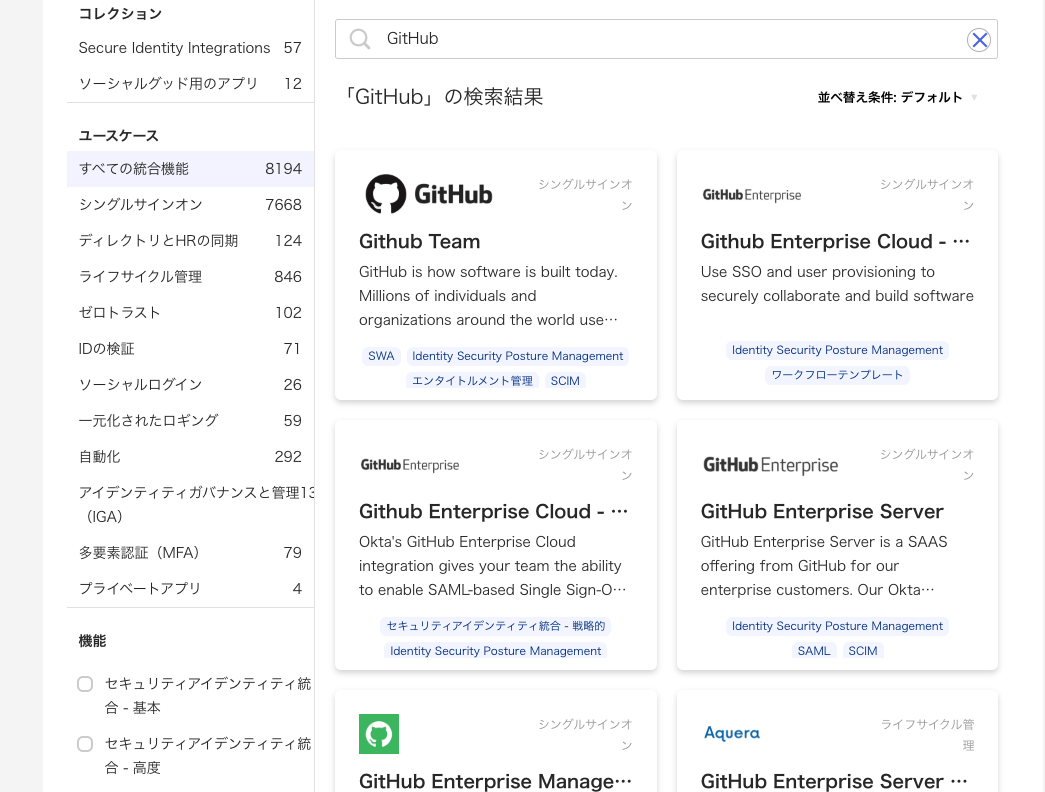The image size is (1045, 792).
Task: Click 「GitHub」の検索結果 heading
Action: [443, 97]
